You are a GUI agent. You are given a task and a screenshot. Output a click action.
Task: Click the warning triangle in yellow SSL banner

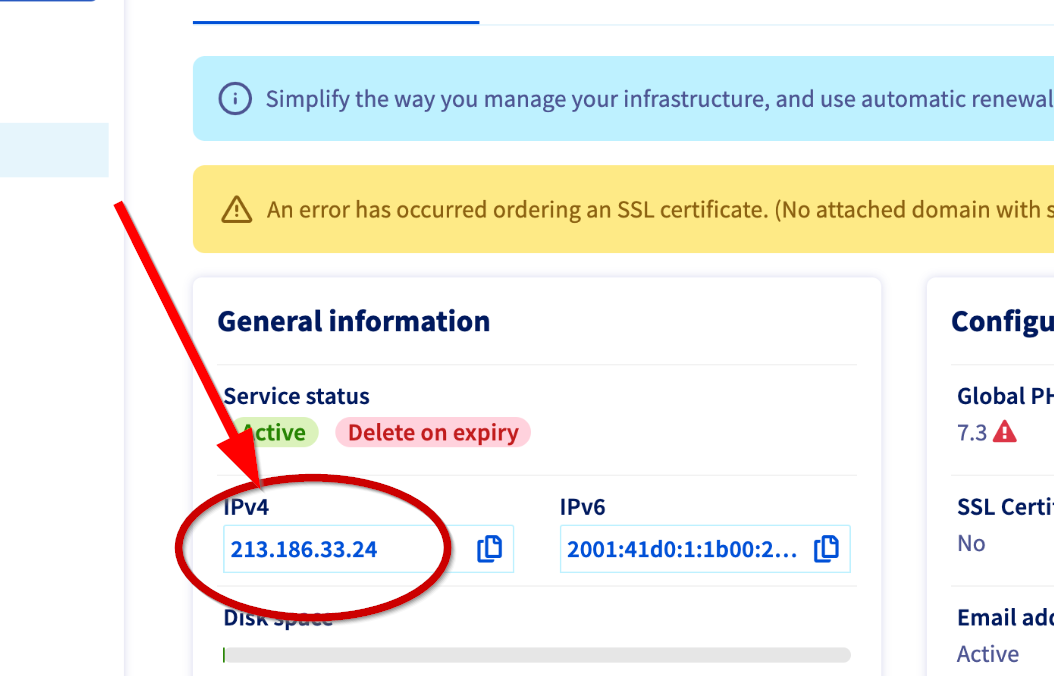pyautogui.click(x=236, y=209)
